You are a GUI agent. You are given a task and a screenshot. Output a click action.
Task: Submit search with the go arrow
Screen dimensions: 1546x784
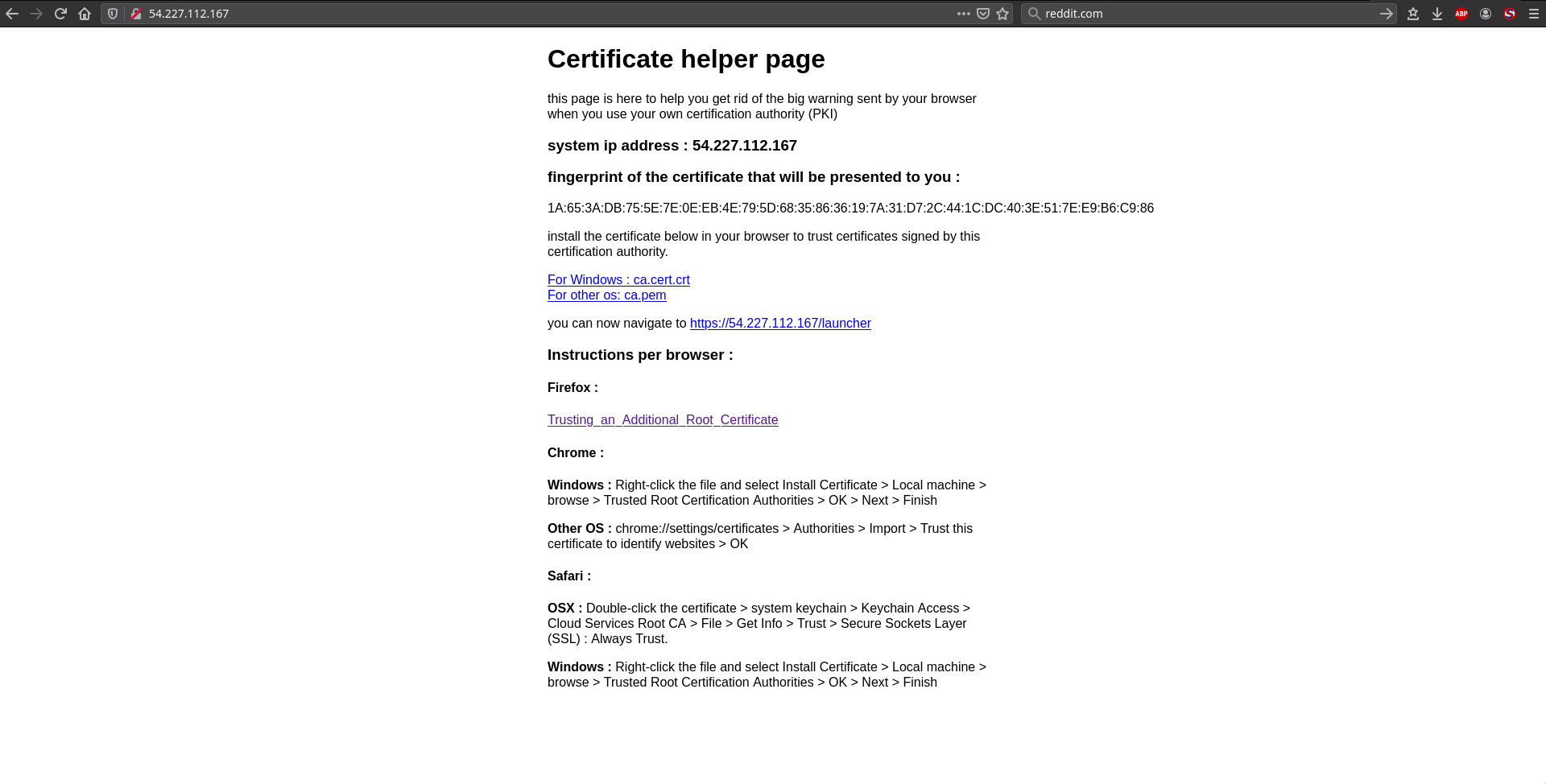point(1386,14)
